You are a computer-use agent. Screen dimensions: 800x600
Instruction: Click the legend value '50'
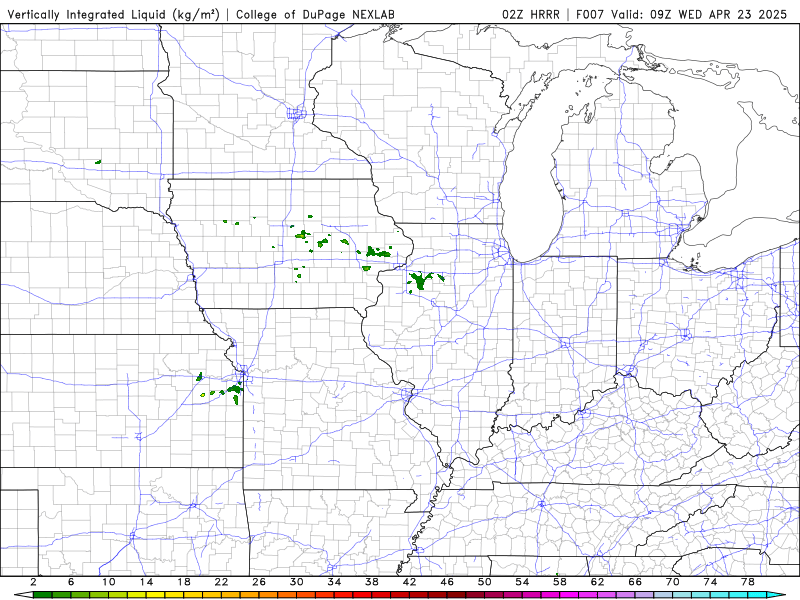coord(485,582)
